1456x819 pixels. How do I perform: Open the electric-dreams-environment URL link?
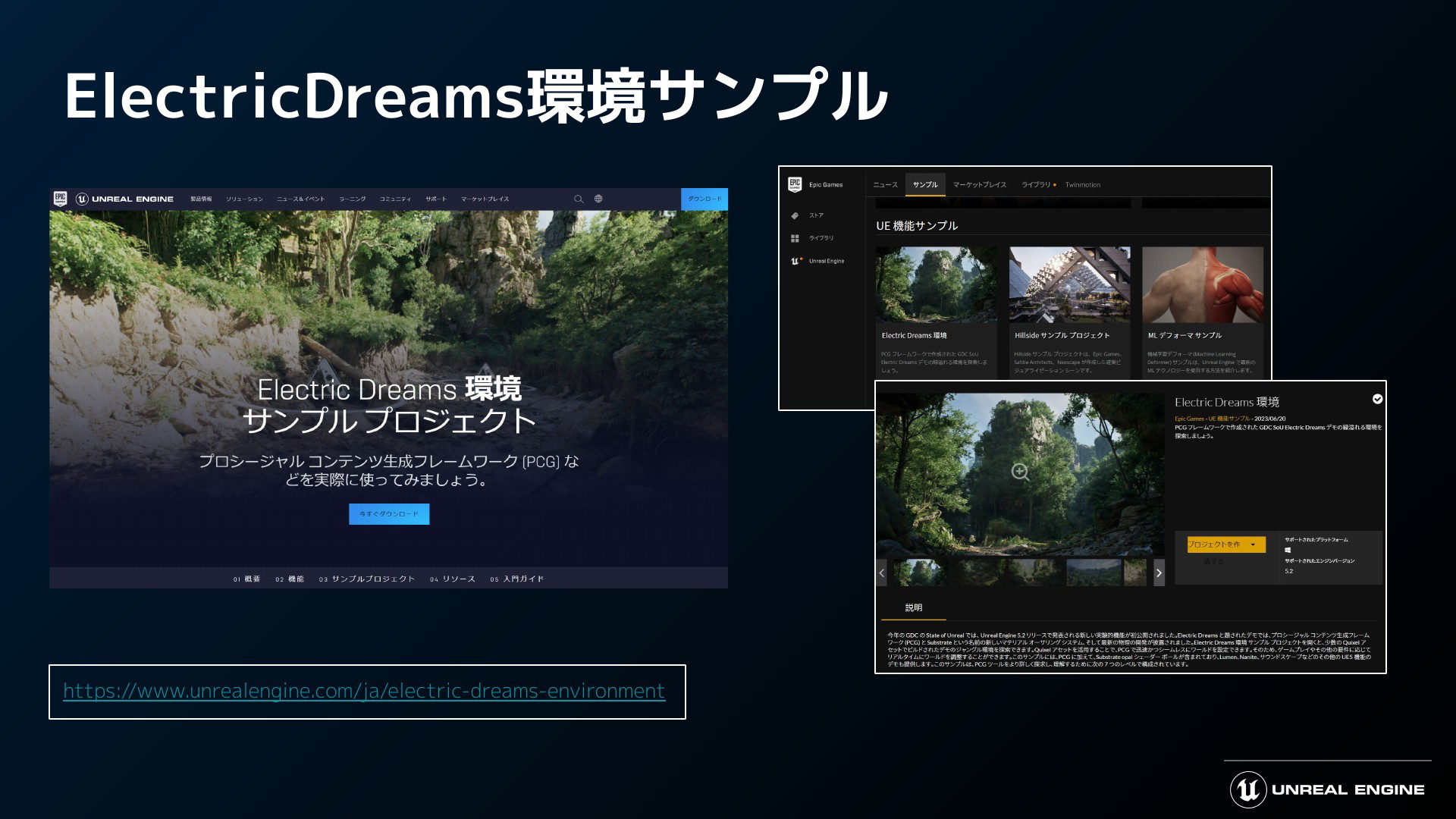coord(364,691)
